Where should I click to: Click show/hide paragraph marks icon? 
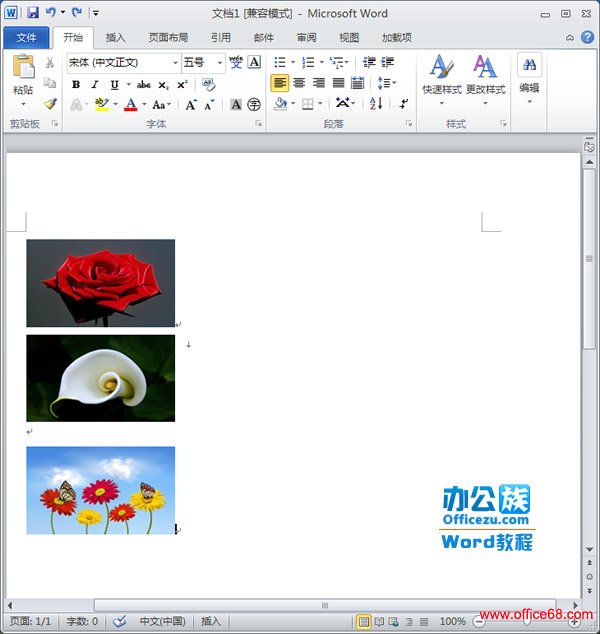click(x=404, y=104)
